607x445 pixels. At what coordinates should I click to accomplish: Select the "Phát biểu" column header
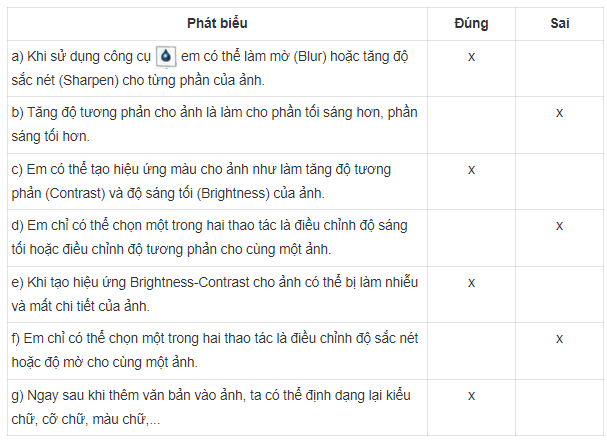(217, 22)
